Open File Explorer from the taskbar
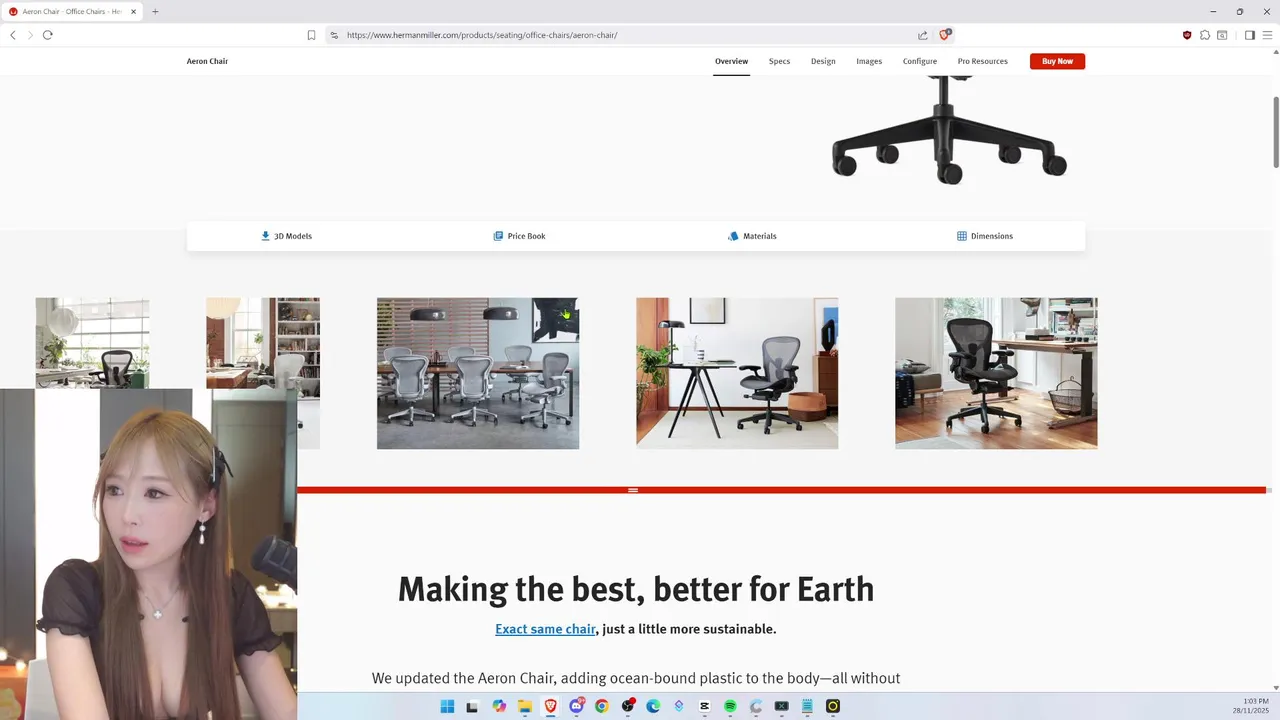The image size is (1280, 720). tap(524, 706)
